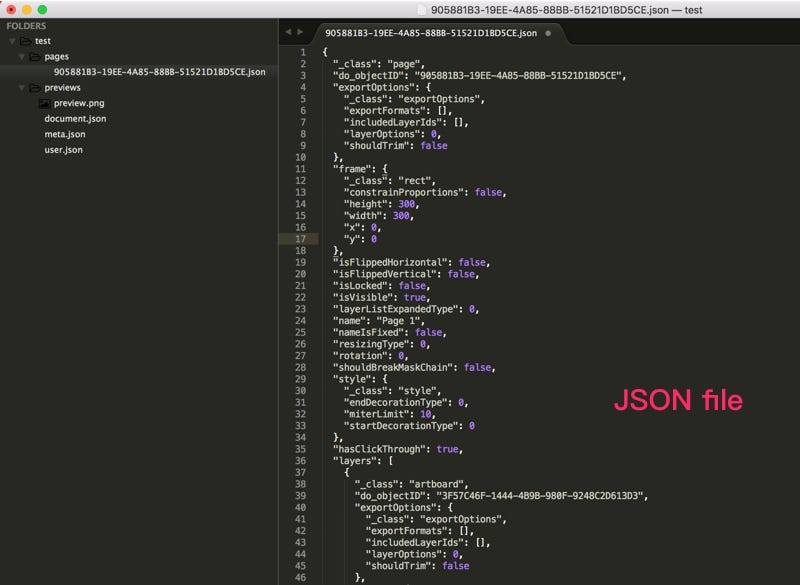Image resolution: width=800 pixels, height=585 pixels.
Task: Click the "Page 1" name value
Action: click(398, 321)
